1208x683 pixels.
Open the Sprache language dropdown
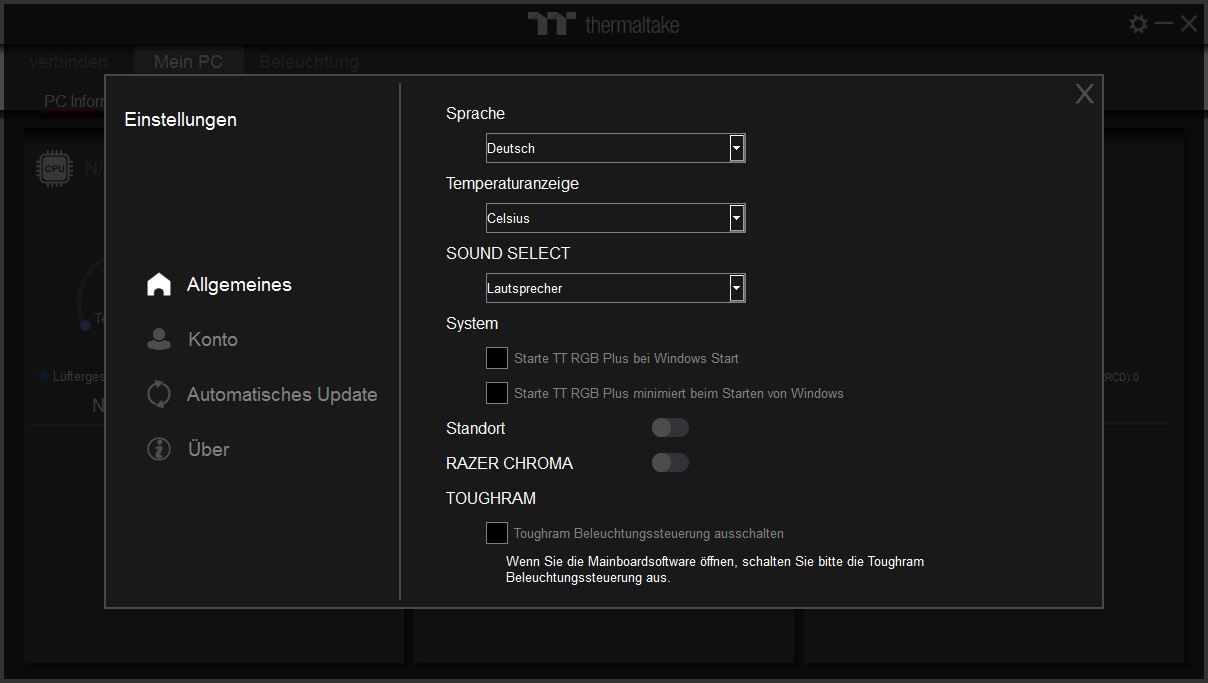click(616, 148)
